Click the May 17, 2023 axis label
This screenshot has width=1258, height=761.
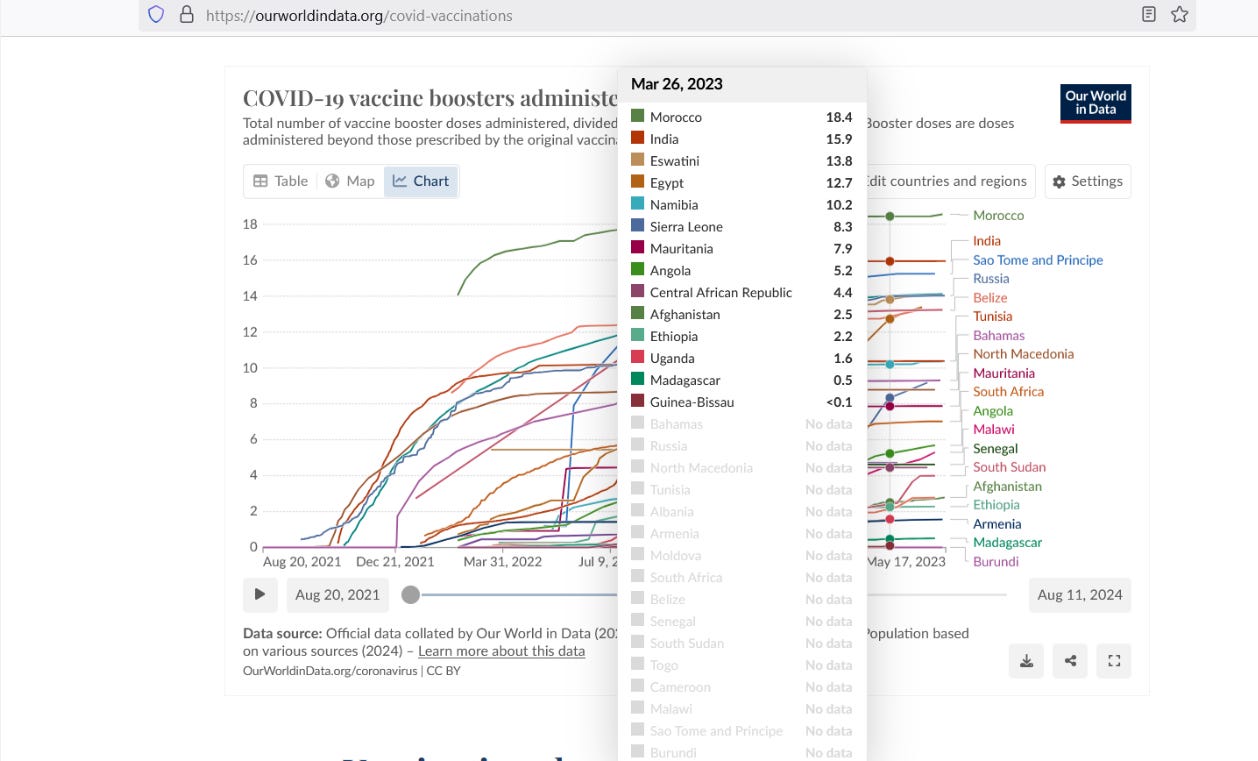[906, 562]
